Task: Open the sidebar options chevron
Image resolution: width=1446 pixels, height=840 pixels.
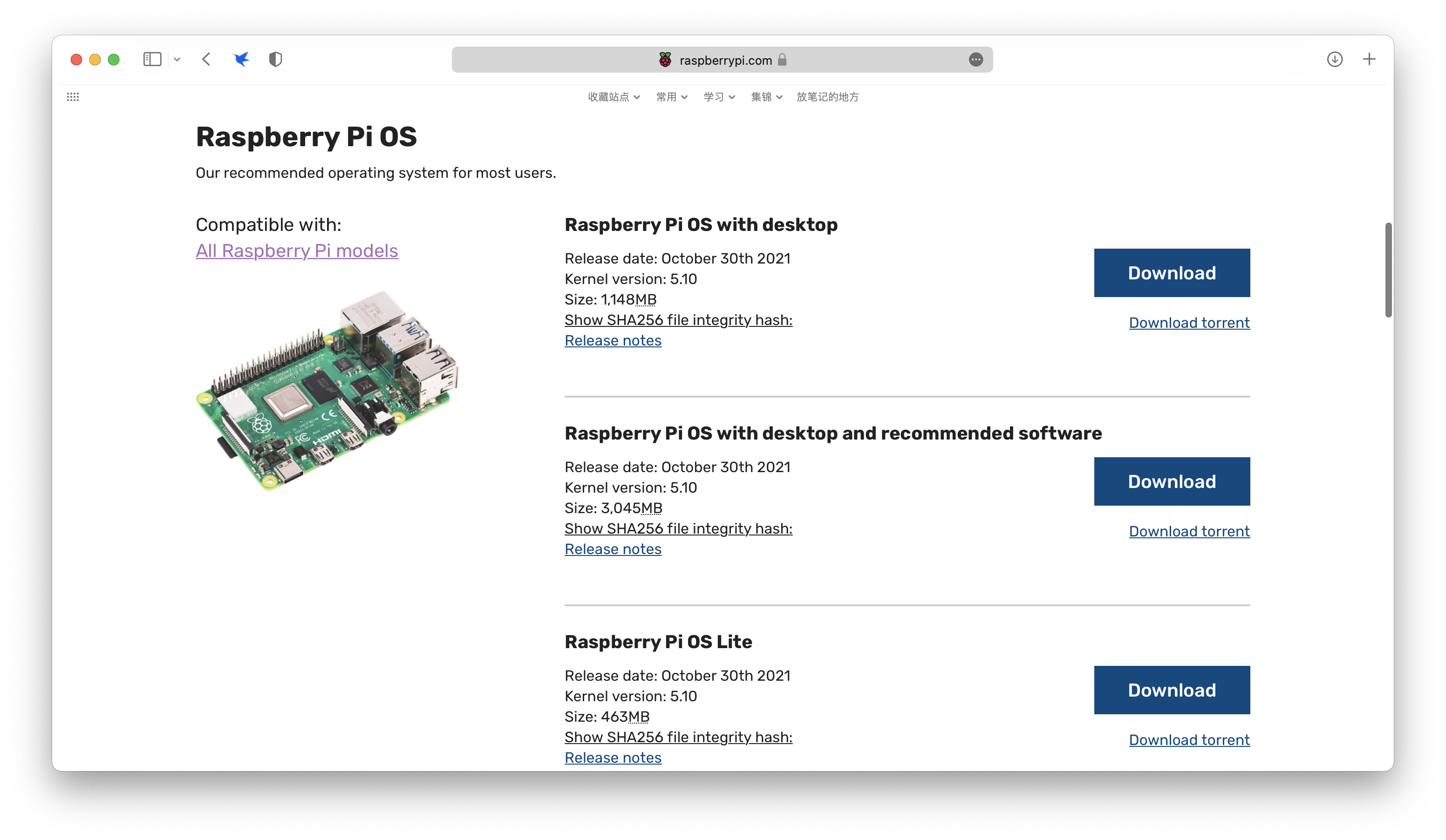Action: 177,60
